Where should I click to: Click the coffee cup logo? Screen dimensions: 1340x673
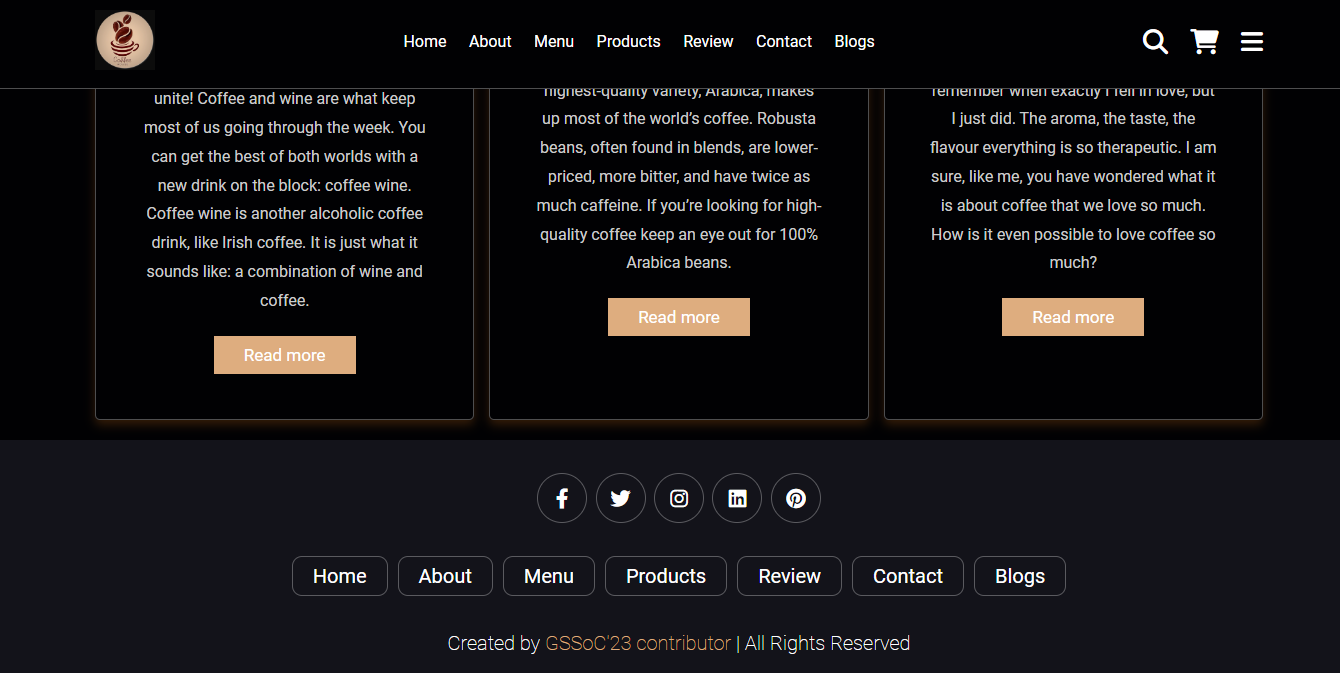[124, 40]
